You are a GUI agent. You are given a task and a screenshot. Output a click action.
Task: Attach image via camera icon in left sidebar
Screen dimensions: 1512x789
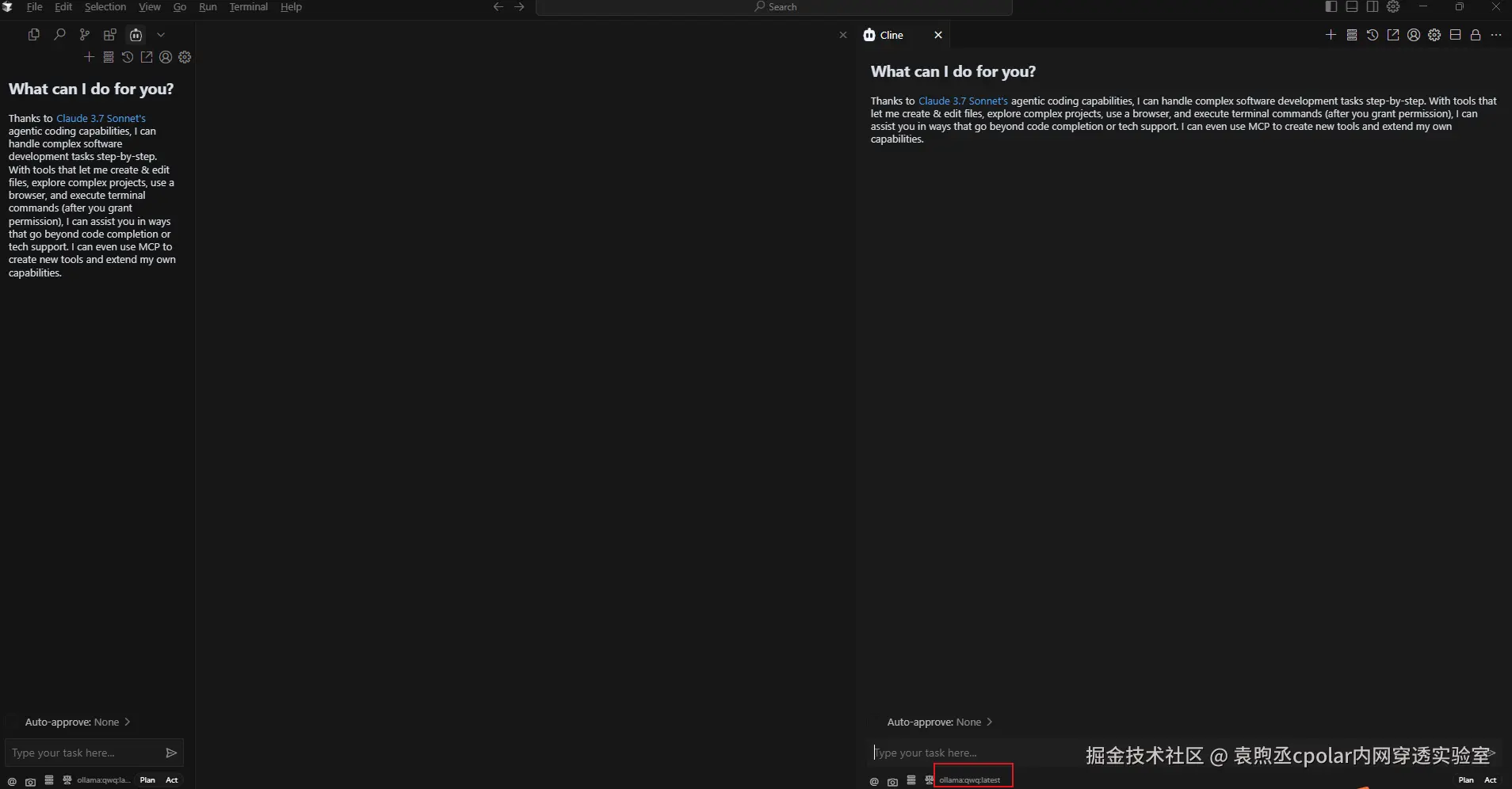coord(30,781)
